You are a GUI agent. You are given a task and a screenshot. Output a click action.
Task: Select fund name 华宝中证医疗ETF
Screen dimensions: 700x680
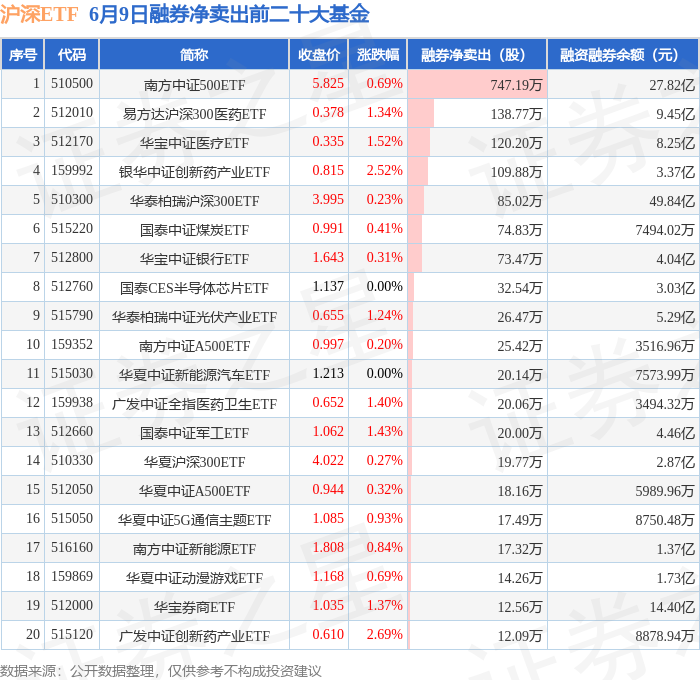point(194,143)
